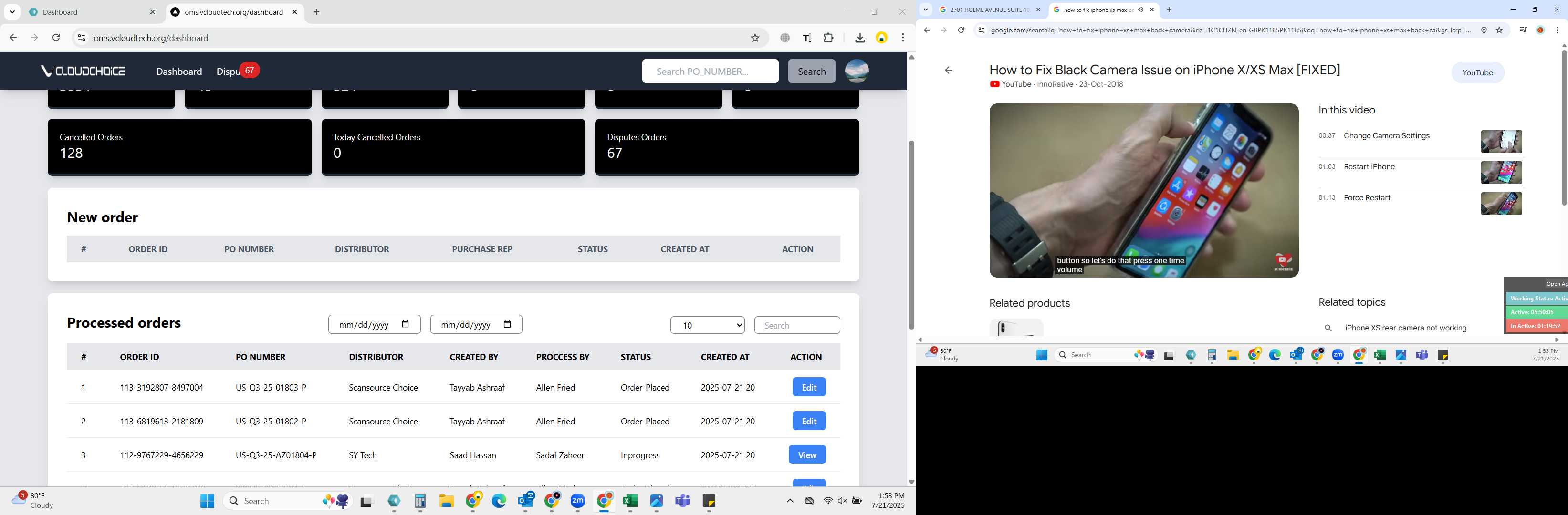
Task: Click the Search PO_NUMBER input field
Action: coord(710,71)
